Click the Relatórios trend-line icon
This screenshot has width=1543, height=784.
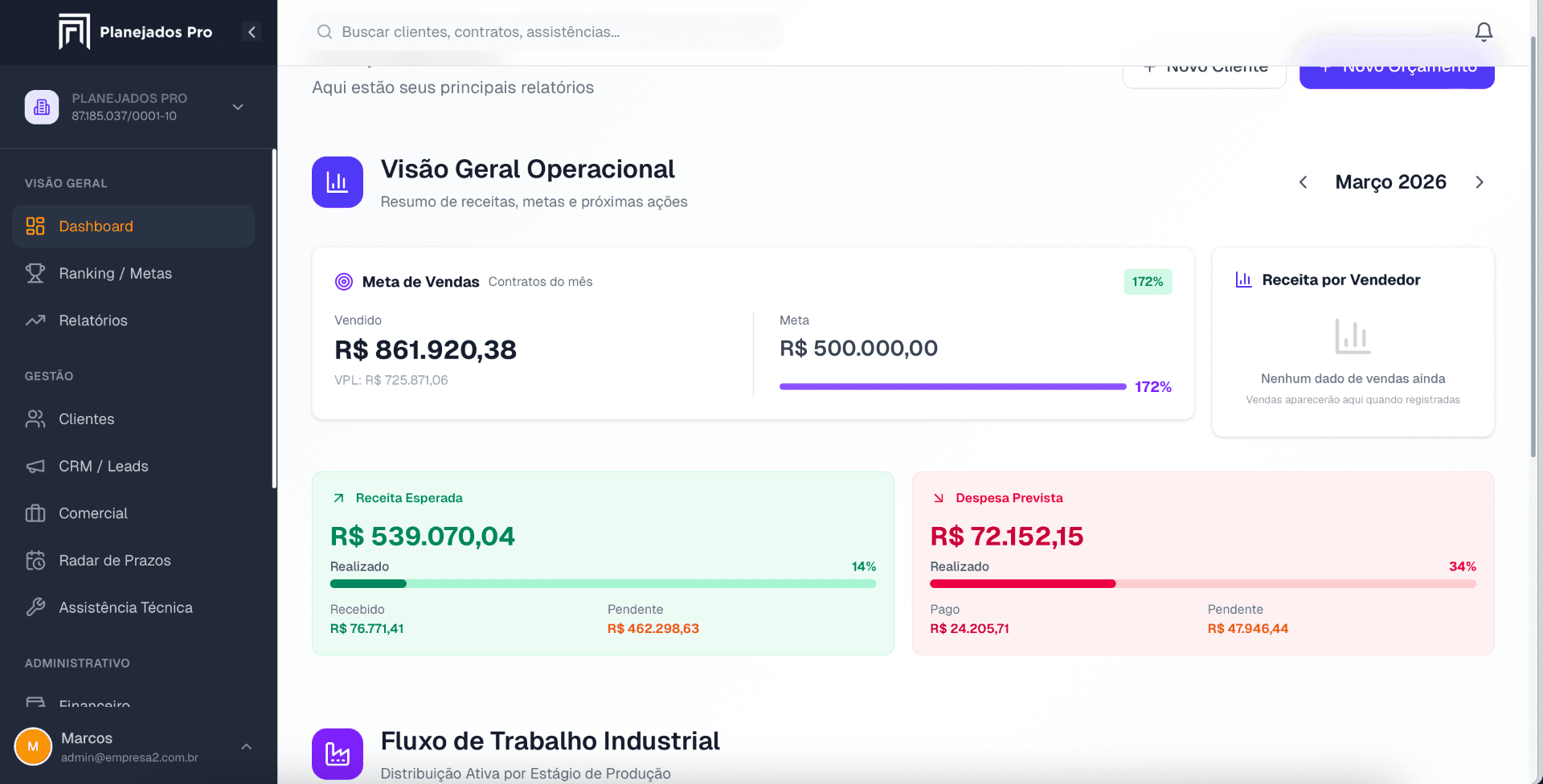point(35,321)
